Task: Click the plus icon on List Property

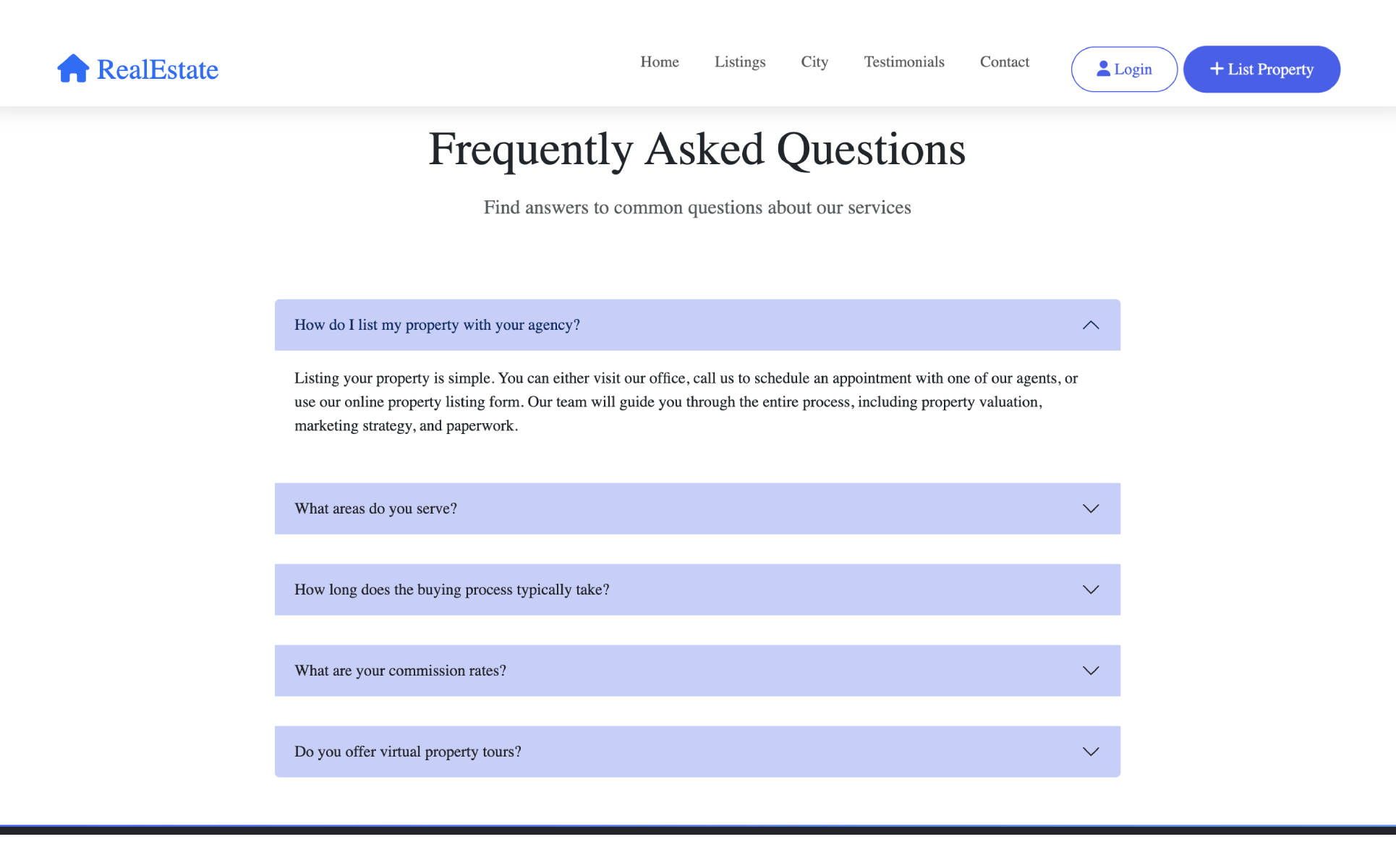Action: 1217,69
